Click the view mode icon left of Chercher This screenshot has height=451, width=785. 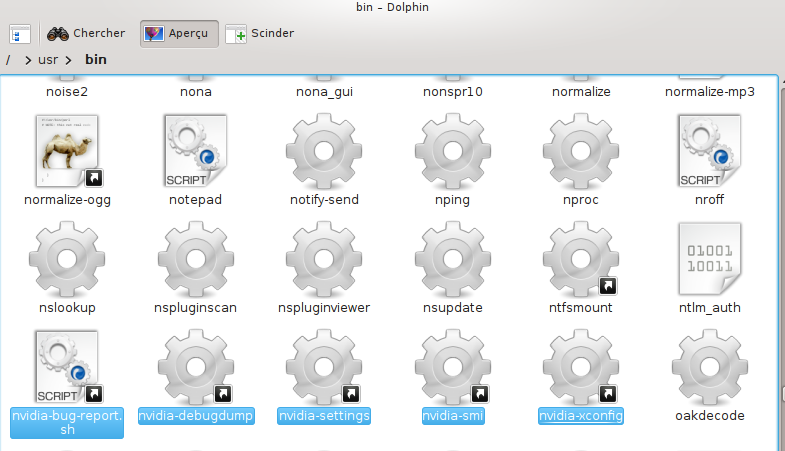(20, 34)
